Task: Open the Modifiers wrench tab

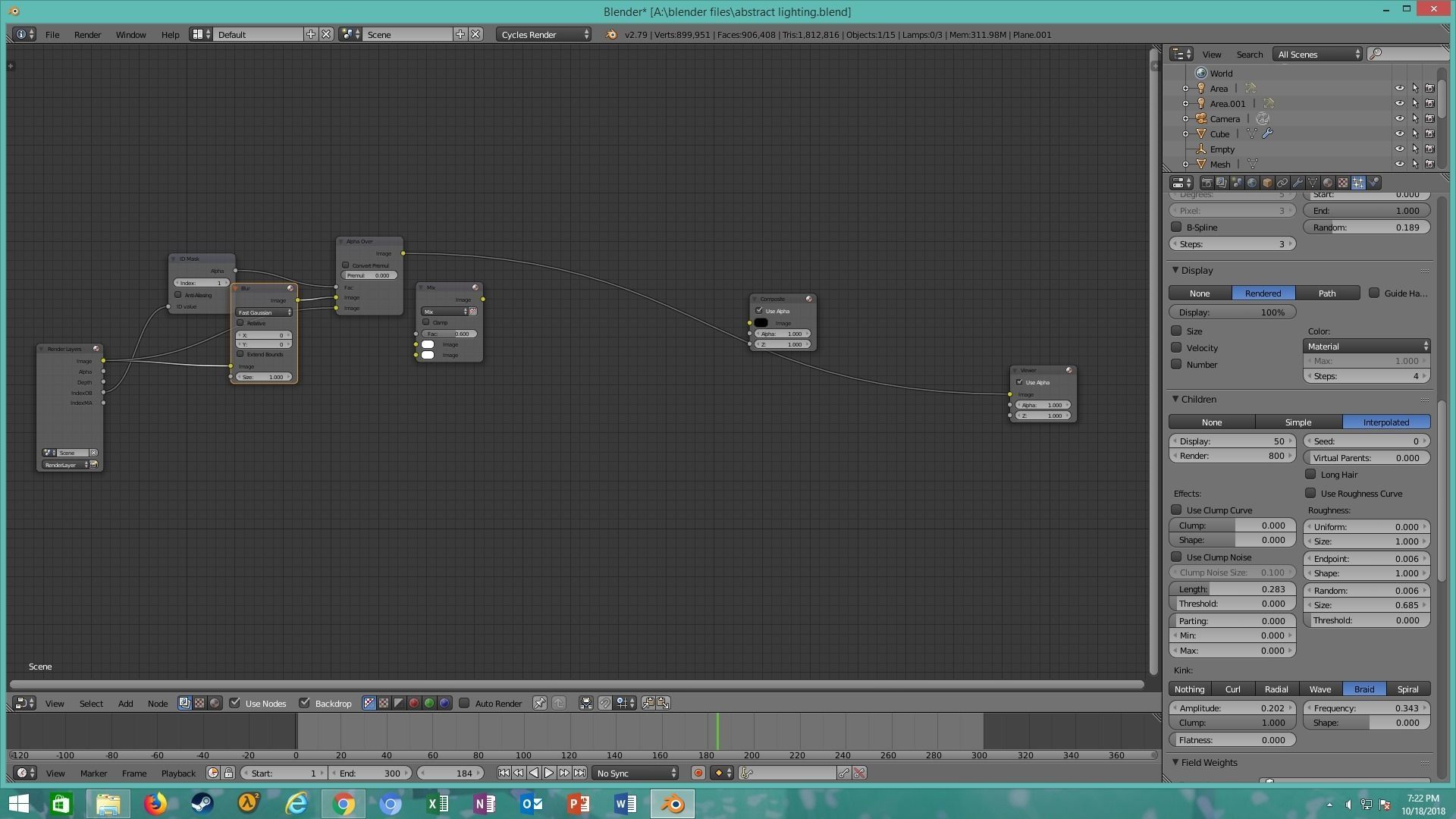Action: [x=1298, y=183]
